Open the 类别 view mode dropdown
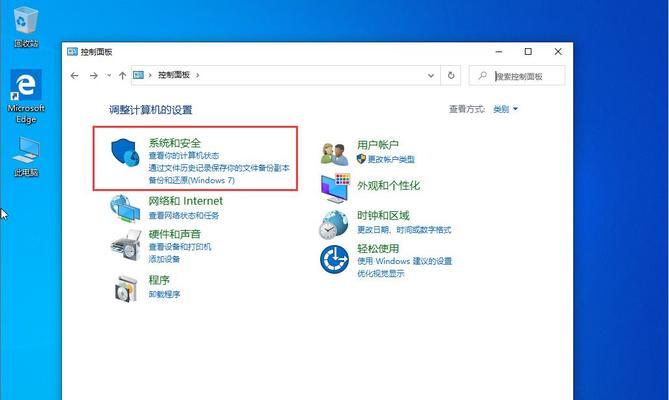Image resolution: width=669 pixels, height=400 pixels. pyautogui.click(x=506, y=109)
